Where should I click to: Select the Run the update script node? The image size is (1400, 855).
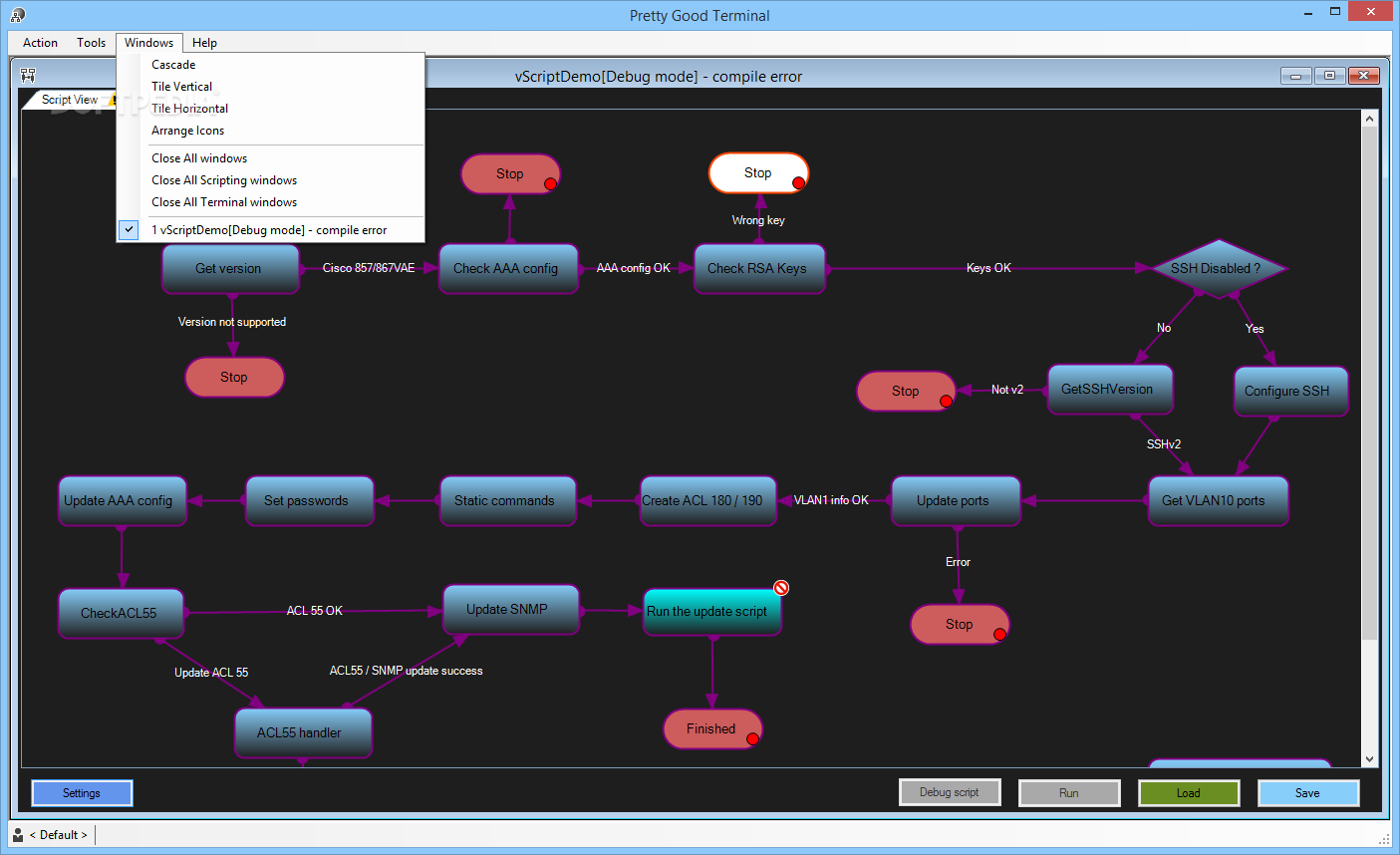pos(712,612)
